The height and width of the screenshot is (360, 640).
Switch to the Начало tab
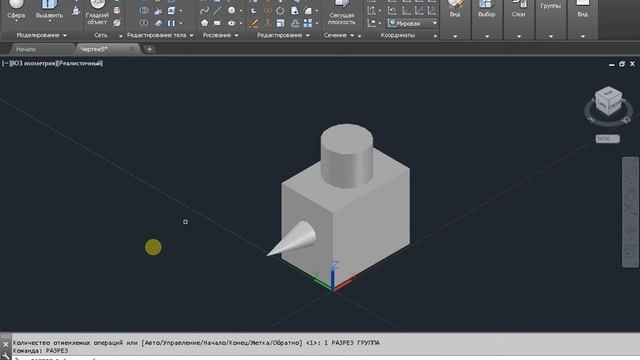coord(26,49)
